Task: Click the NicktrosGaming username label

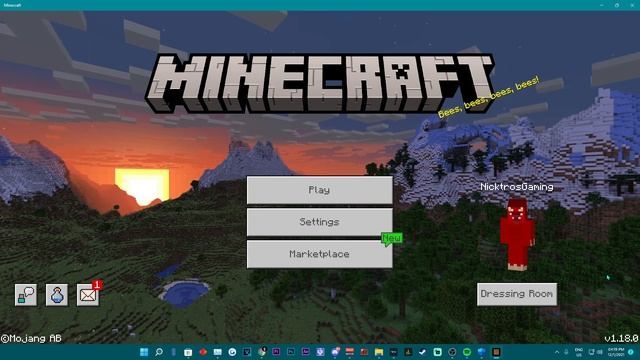Action: pyautogui.click(x=517, y=187)
